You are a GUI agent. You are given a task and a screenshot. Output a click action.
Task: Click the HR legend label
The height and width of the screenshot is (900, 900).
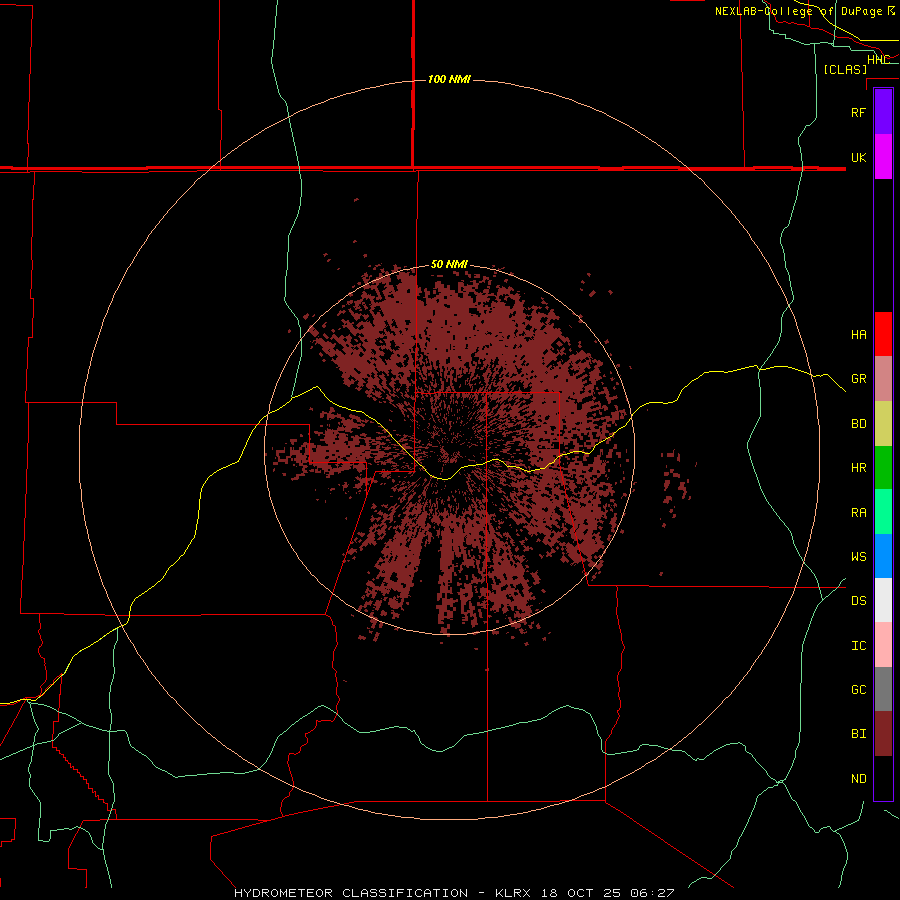pyautogui.click(x=858, y=468)
